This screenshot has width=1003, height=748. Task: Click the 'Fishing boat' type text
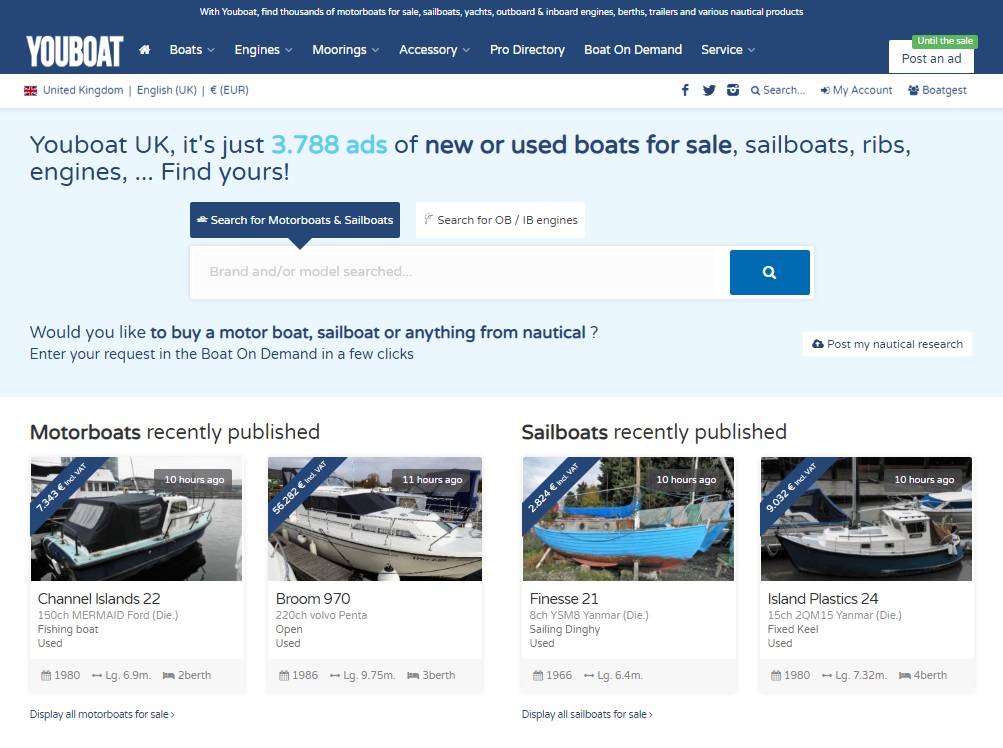tap(68, 630)
